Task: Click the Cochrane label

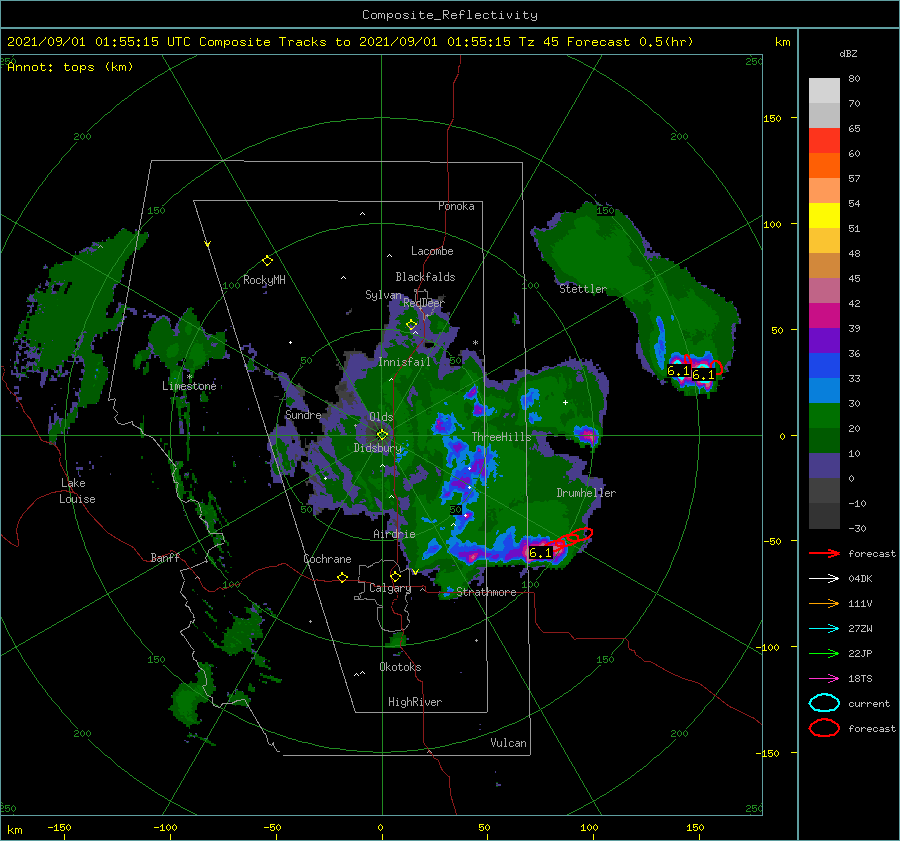Action: point(327,559)
